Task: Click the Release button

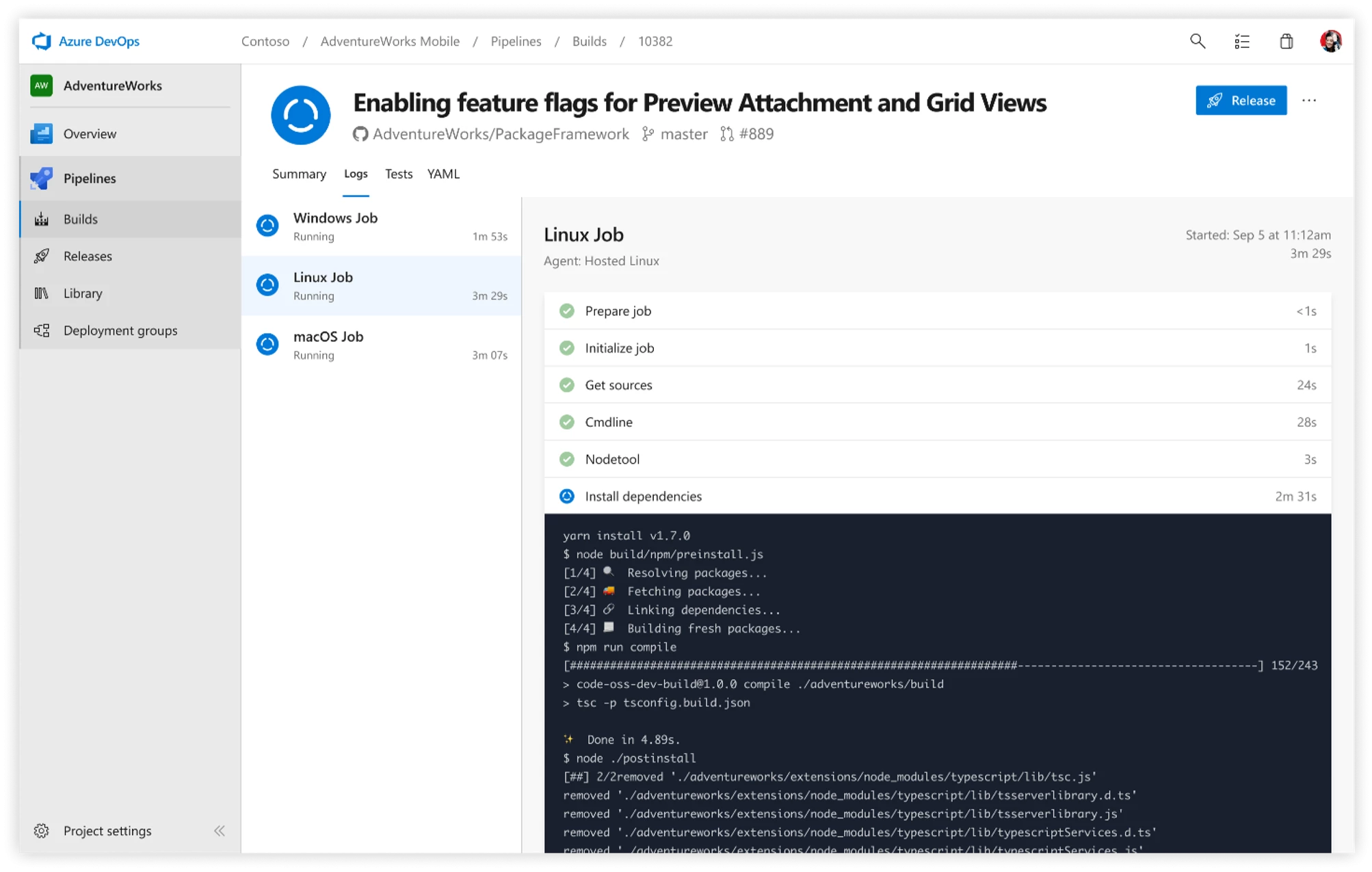Action: [x=1243, y=99]
